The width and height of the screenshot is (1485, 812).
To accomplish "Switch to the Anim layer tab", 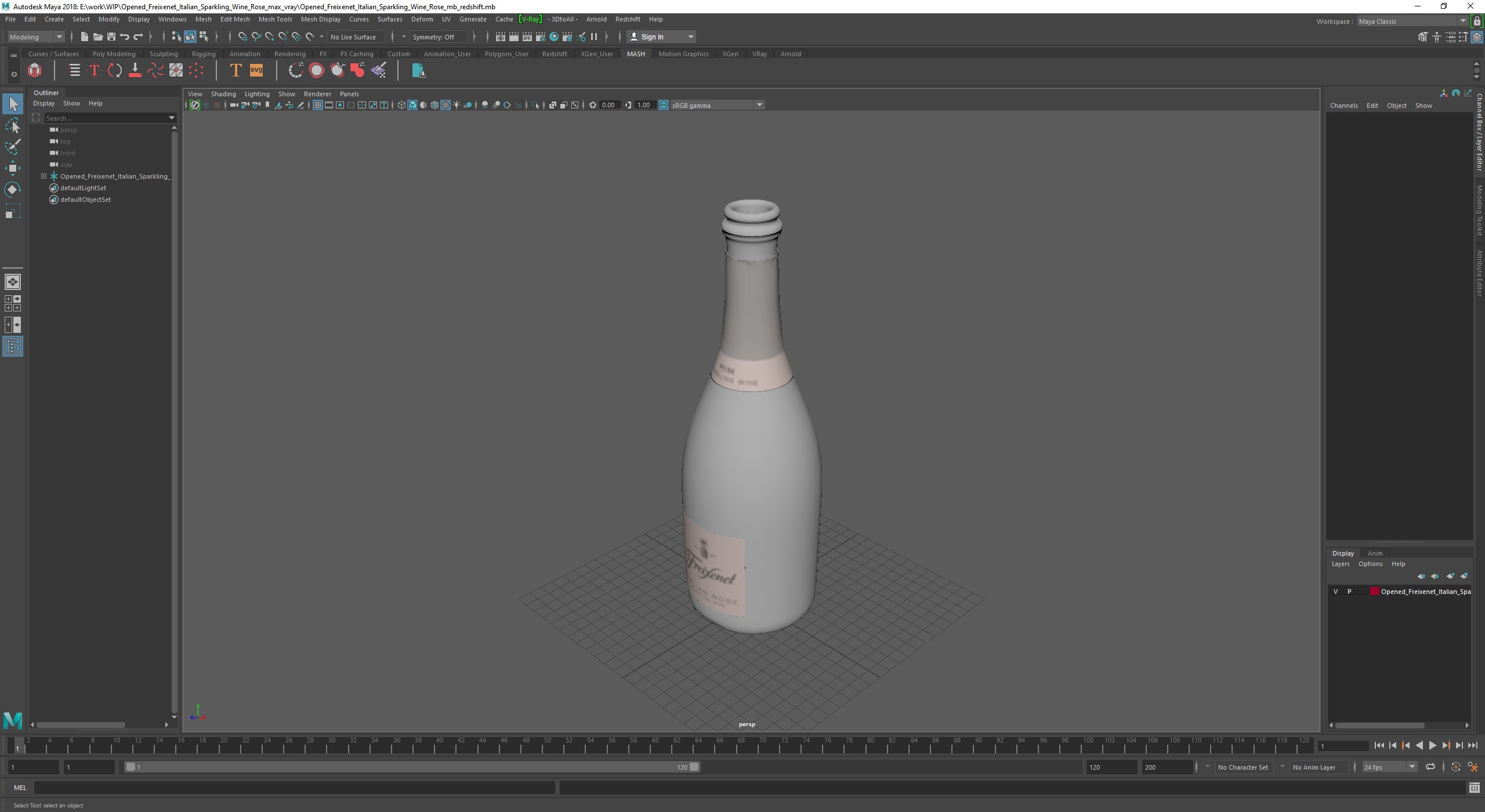I will point(1375,553).
